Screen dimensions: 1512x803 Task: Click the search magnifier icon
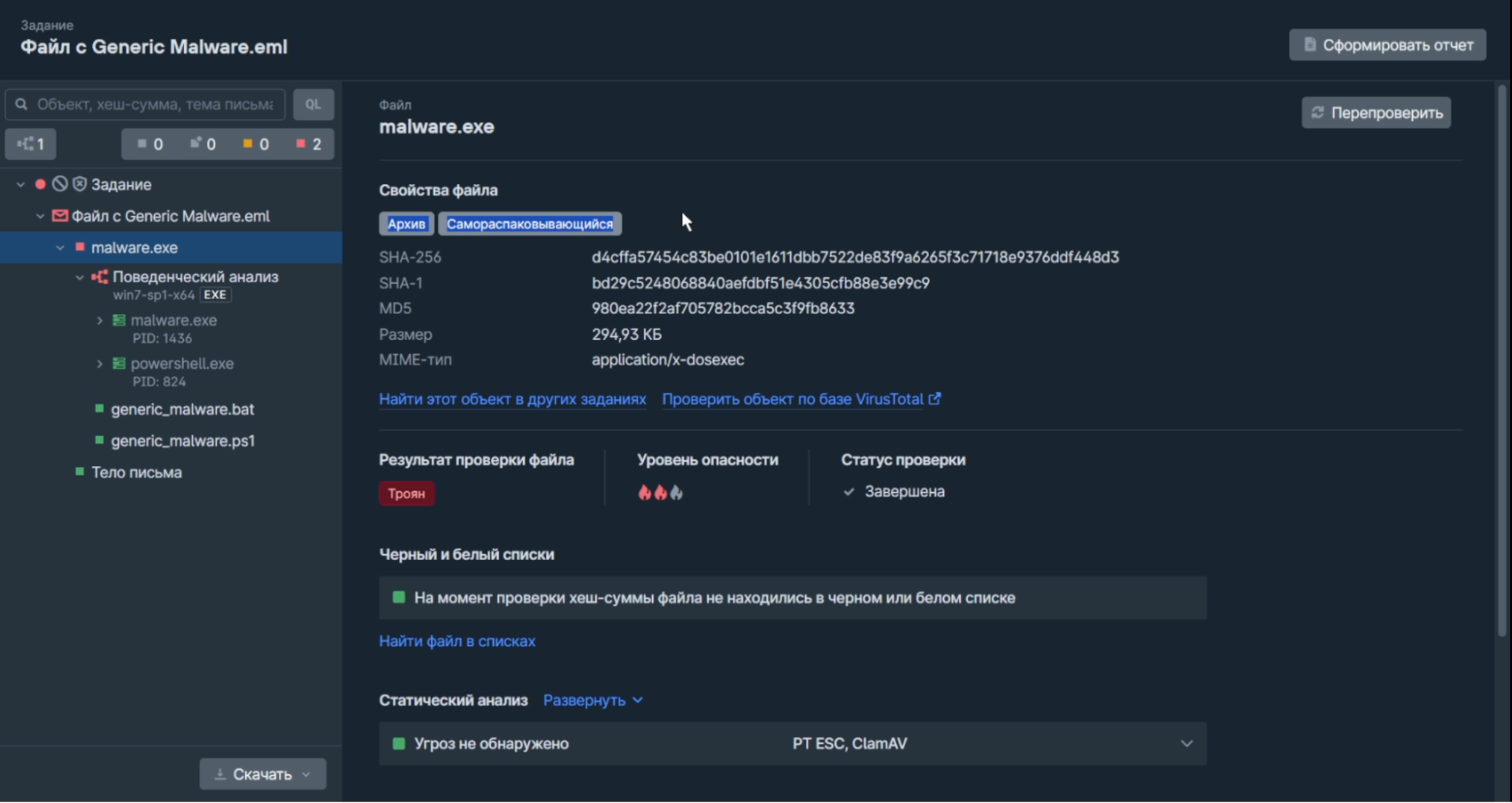click(x=21, y=104)
